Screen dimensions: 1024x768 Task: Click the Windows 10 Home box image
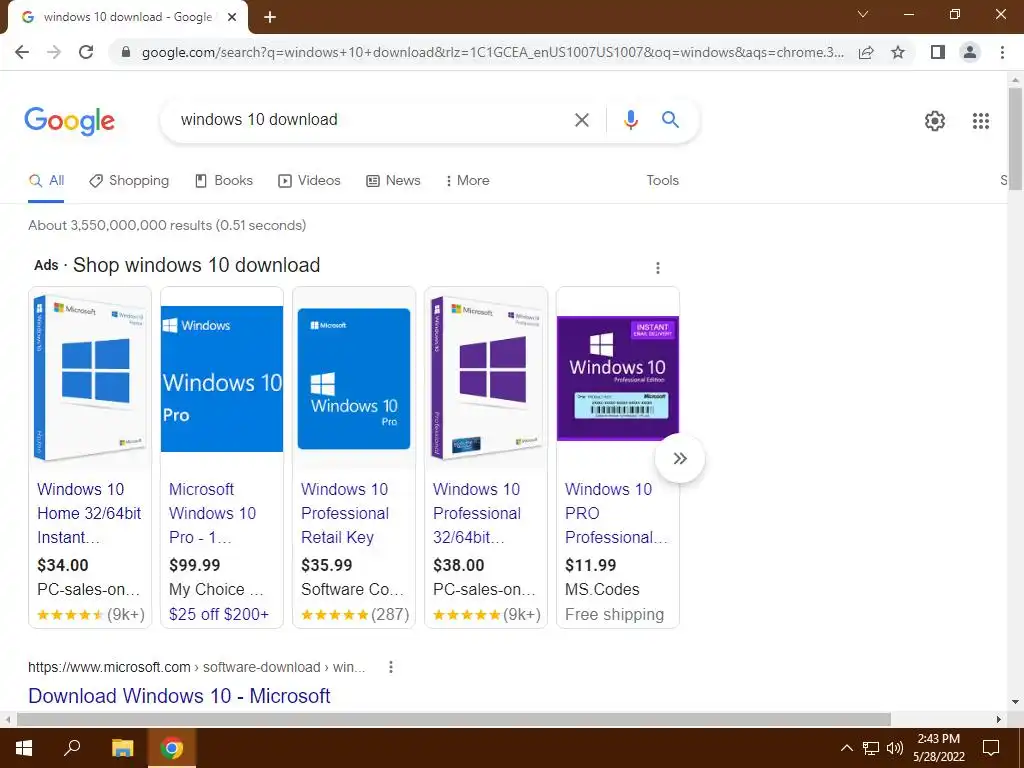click(x=90, y=379)
